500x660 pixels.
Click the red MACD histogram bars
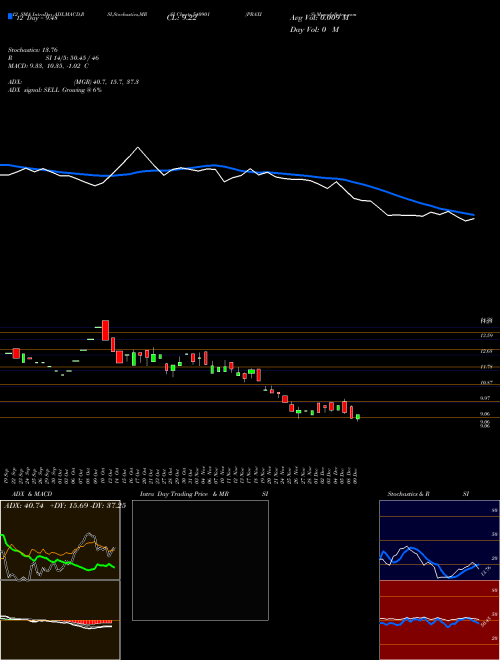(x=86, y=621)
